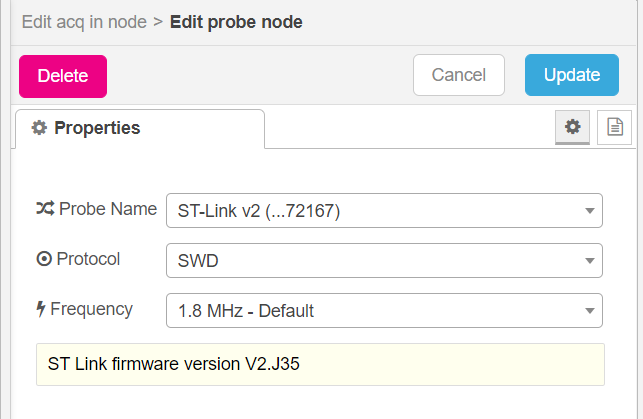Click the blue Update button

pyautogui.click(x=572, y=75)
